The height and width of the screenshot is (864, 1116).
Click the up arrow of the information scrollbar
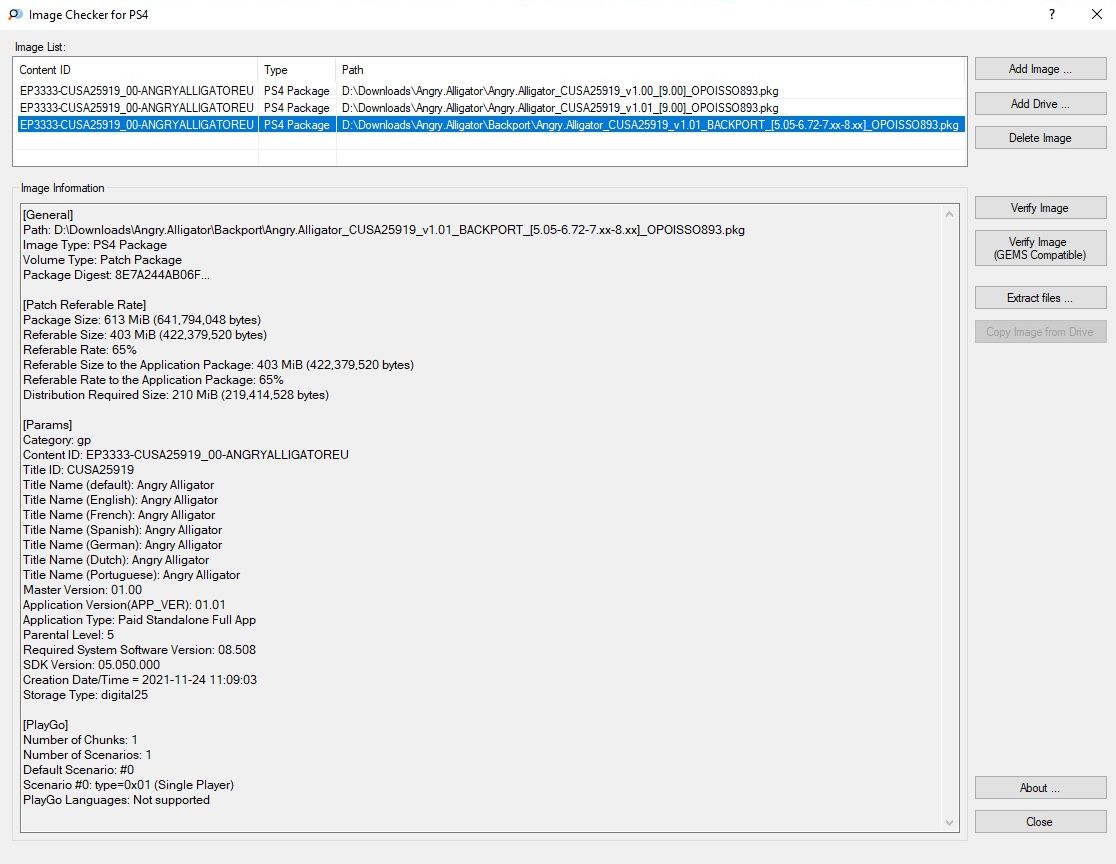[x=949, y=214]
